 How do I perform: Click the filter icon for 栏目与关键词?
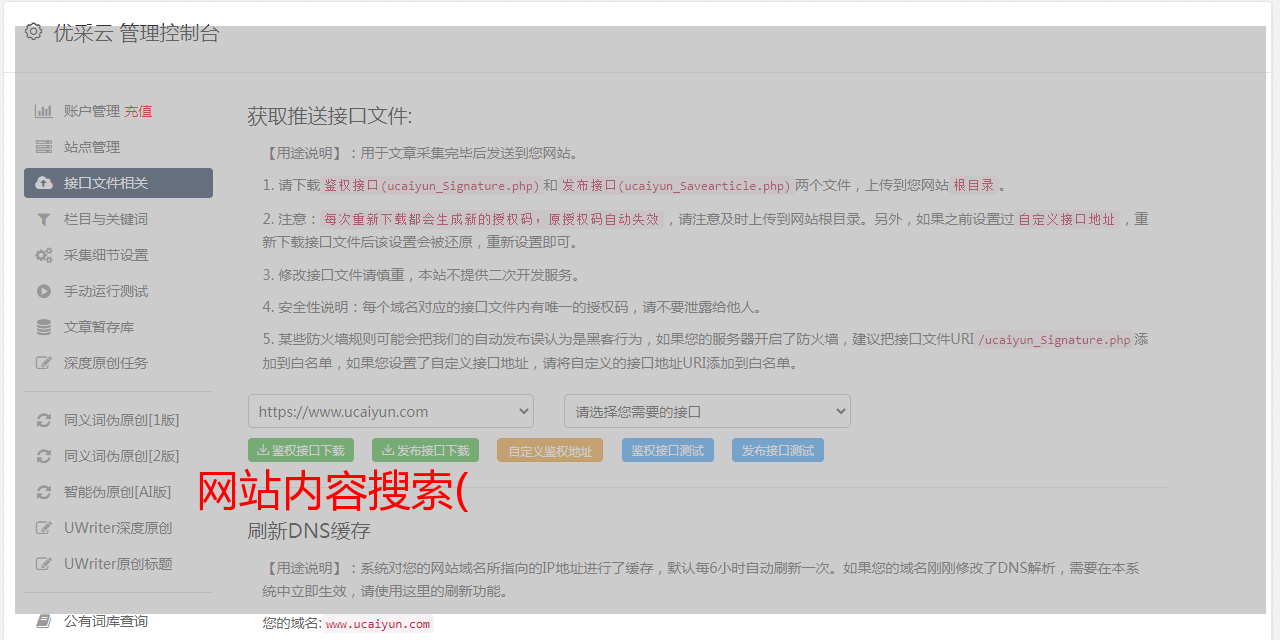pyautogui.click(x=44, y=219)
